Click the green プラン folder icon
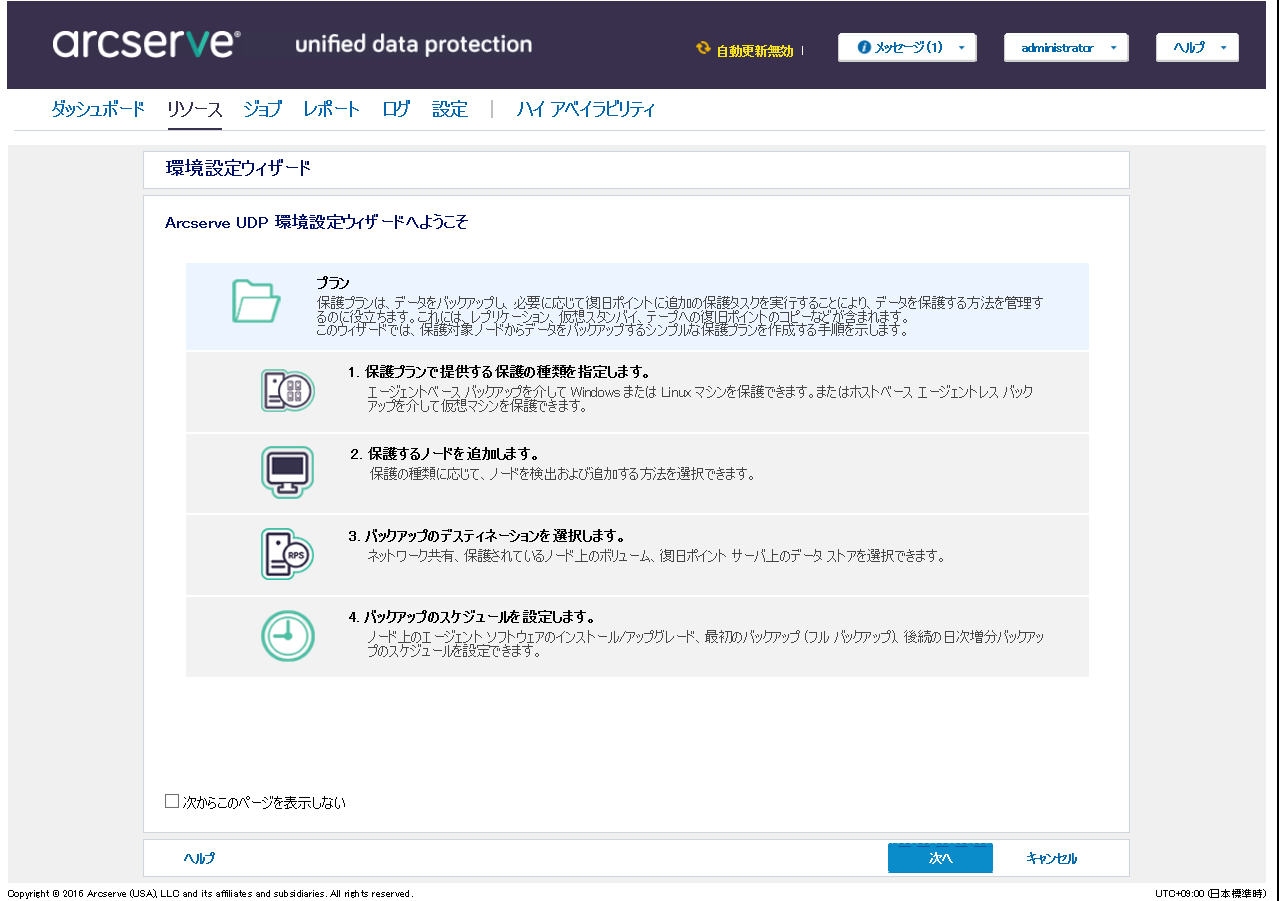The width and height of the screenshot is (1279, 901). point(256,300)
